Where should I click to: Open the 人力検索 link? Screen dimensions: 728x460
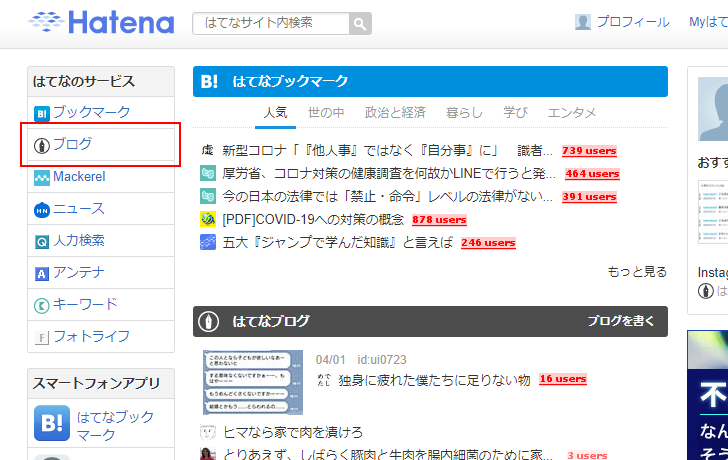point(79,240)
